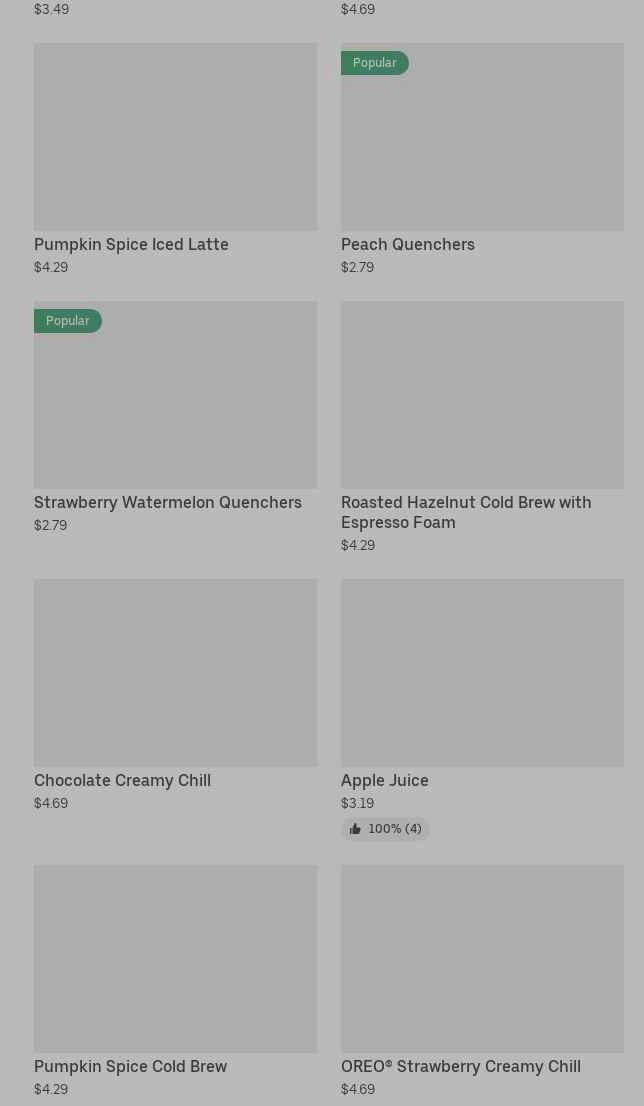Click the Popular badge on Peach Quenchers
The height and width of the screenshot is (1106, 644).
375,63
